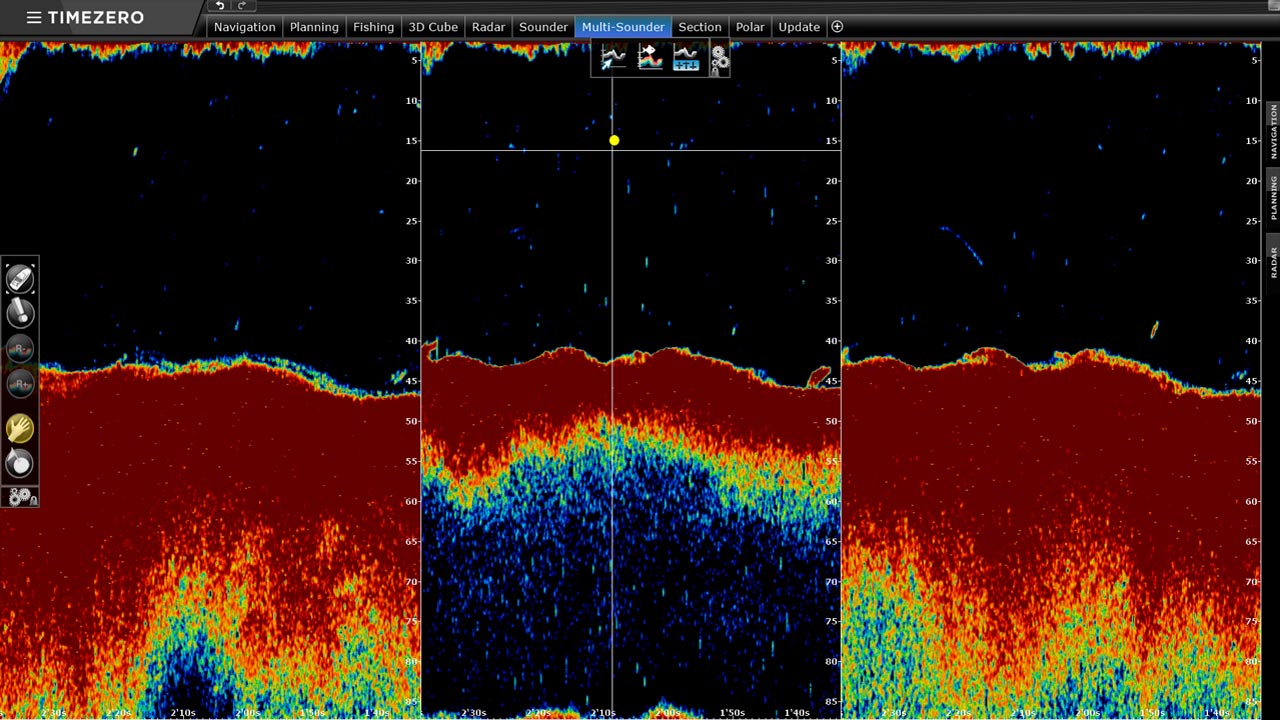Toggle the hand pan tool
This screenshot has height=720, width=1280.
[x=20, y=428]
